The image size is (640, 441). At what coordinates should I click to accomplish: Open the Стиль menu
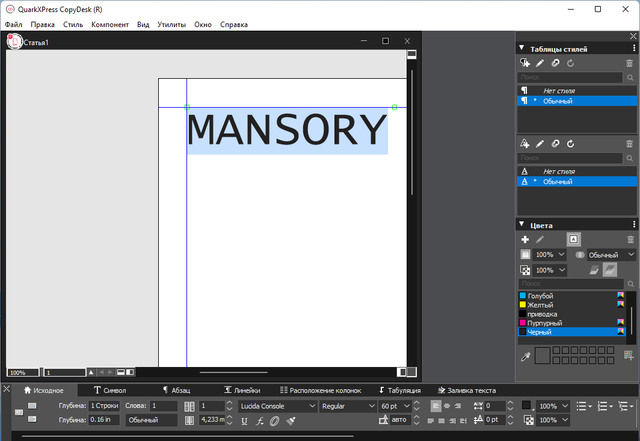72,22
